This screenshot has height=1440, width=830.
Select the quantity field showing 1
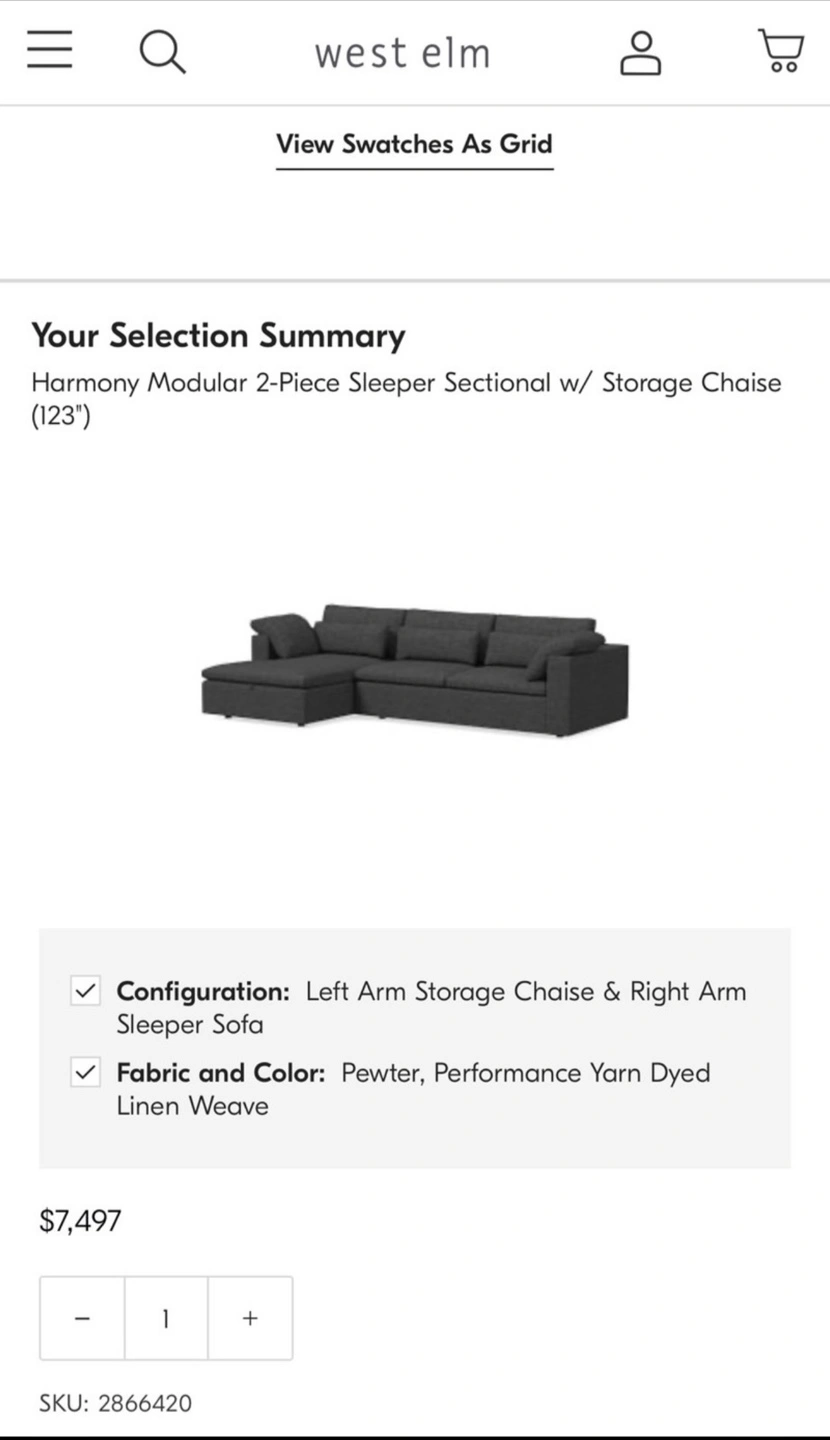[166, 1318]
